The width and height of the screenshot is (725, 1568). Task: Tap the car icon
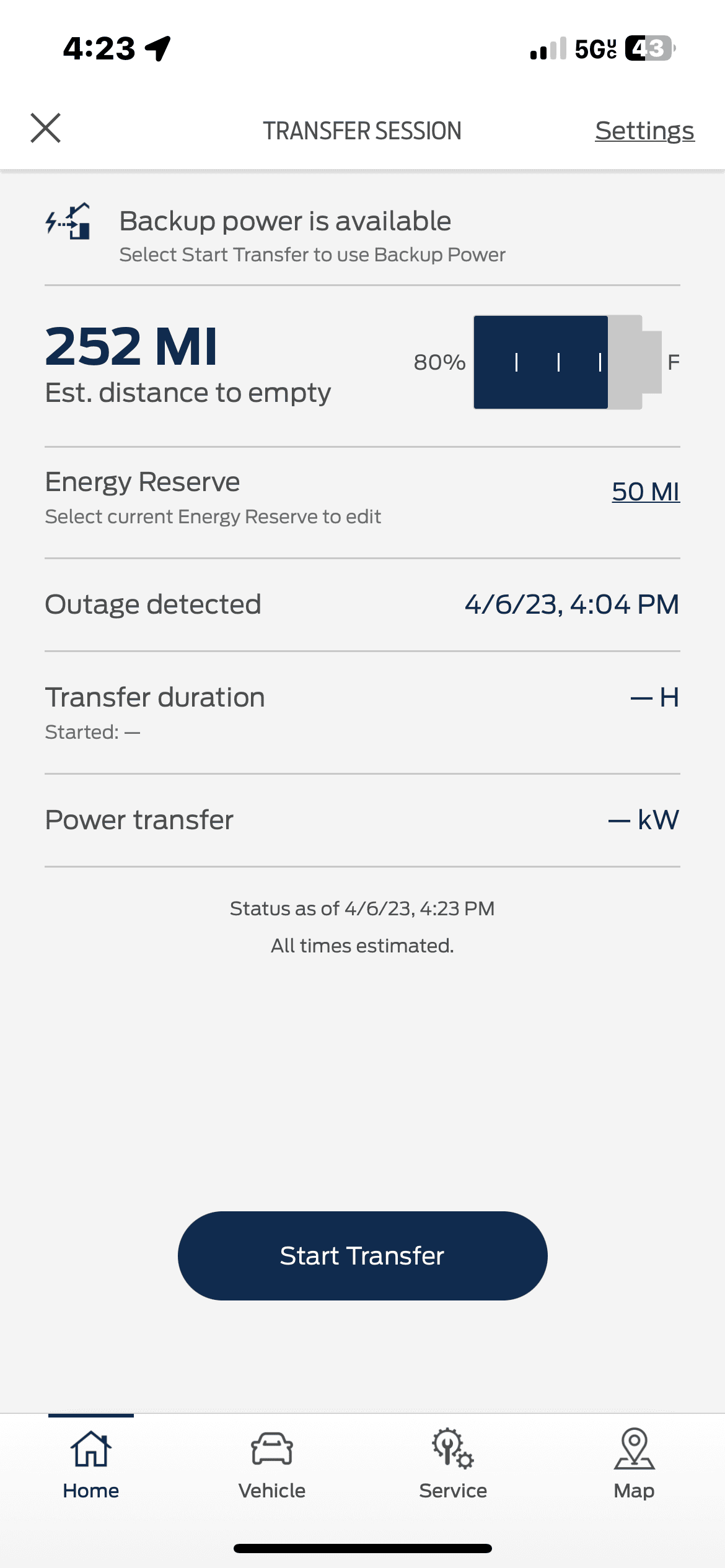tap(272, 1449)
